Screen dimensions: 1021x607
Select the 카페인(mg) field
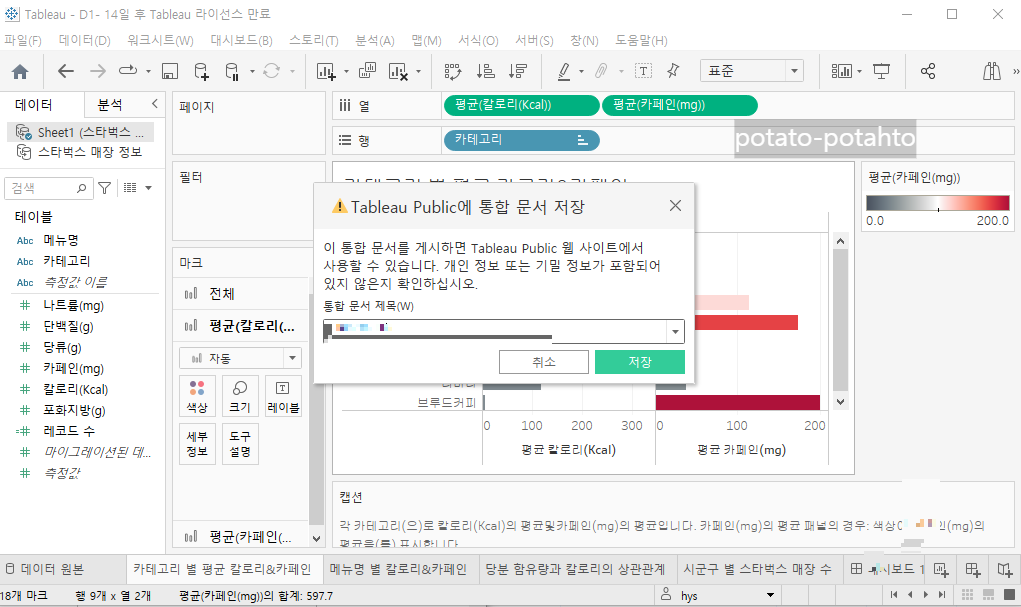click(x=74, y=369)
